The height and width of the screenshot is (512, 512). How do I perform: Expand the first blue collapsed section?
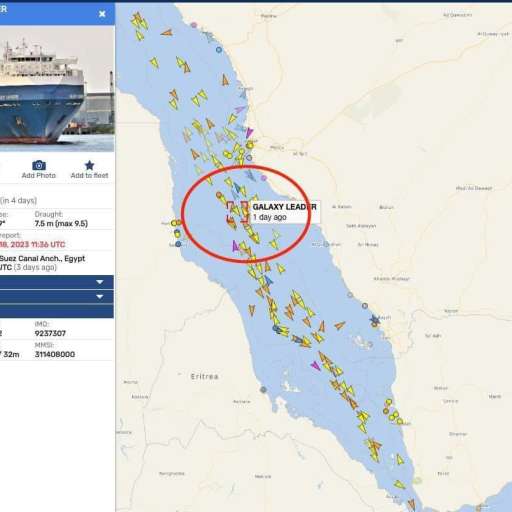coord(57,282)
